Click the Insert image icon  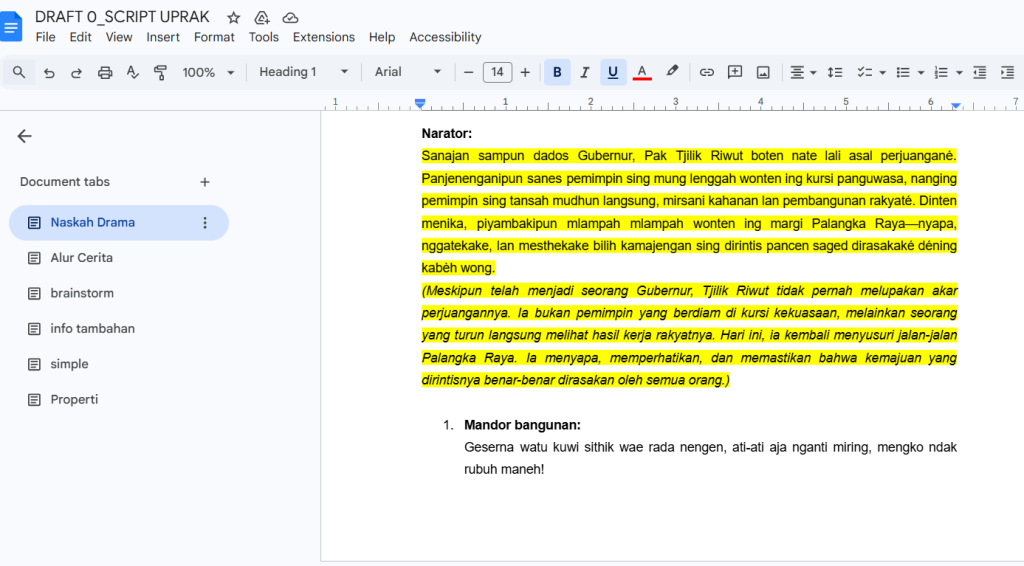pos(763,72)
